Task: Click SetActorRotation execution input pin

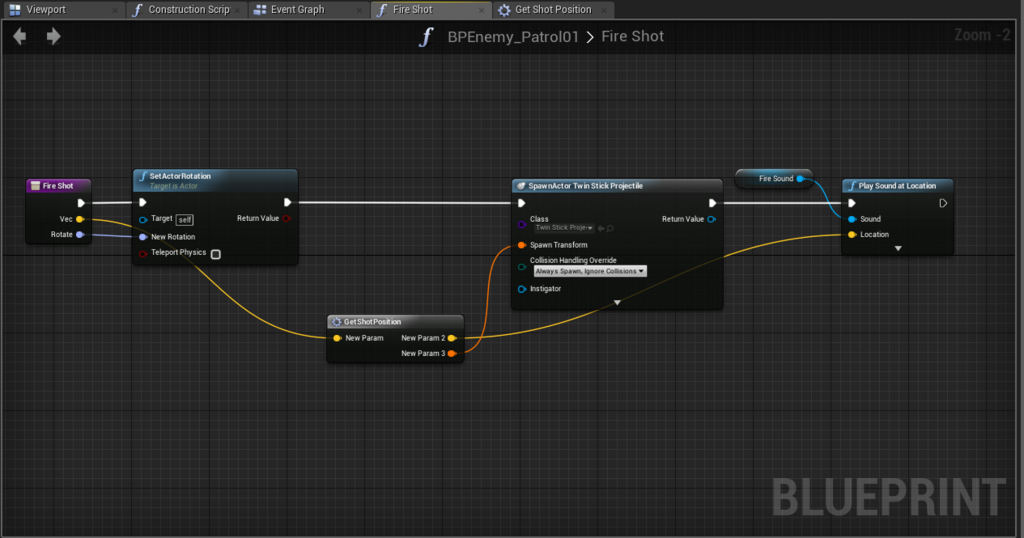Action: (x=143, y=202)
